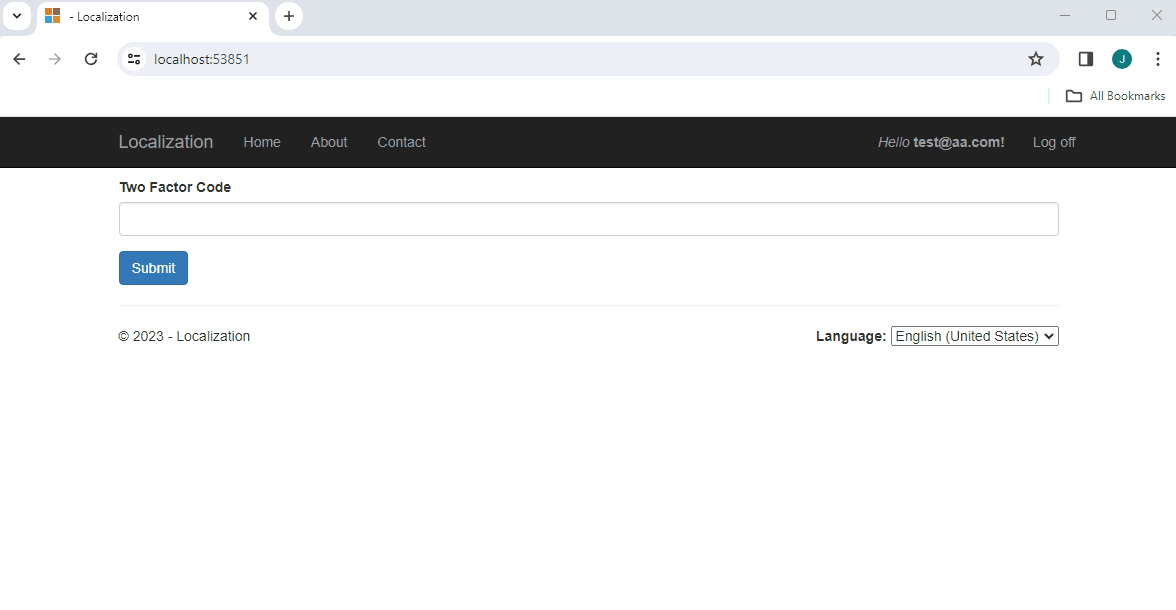This screenshot has height=610, width=1176.
Task: Navigate to the Home menu item
Action: [x=261, y=142]
